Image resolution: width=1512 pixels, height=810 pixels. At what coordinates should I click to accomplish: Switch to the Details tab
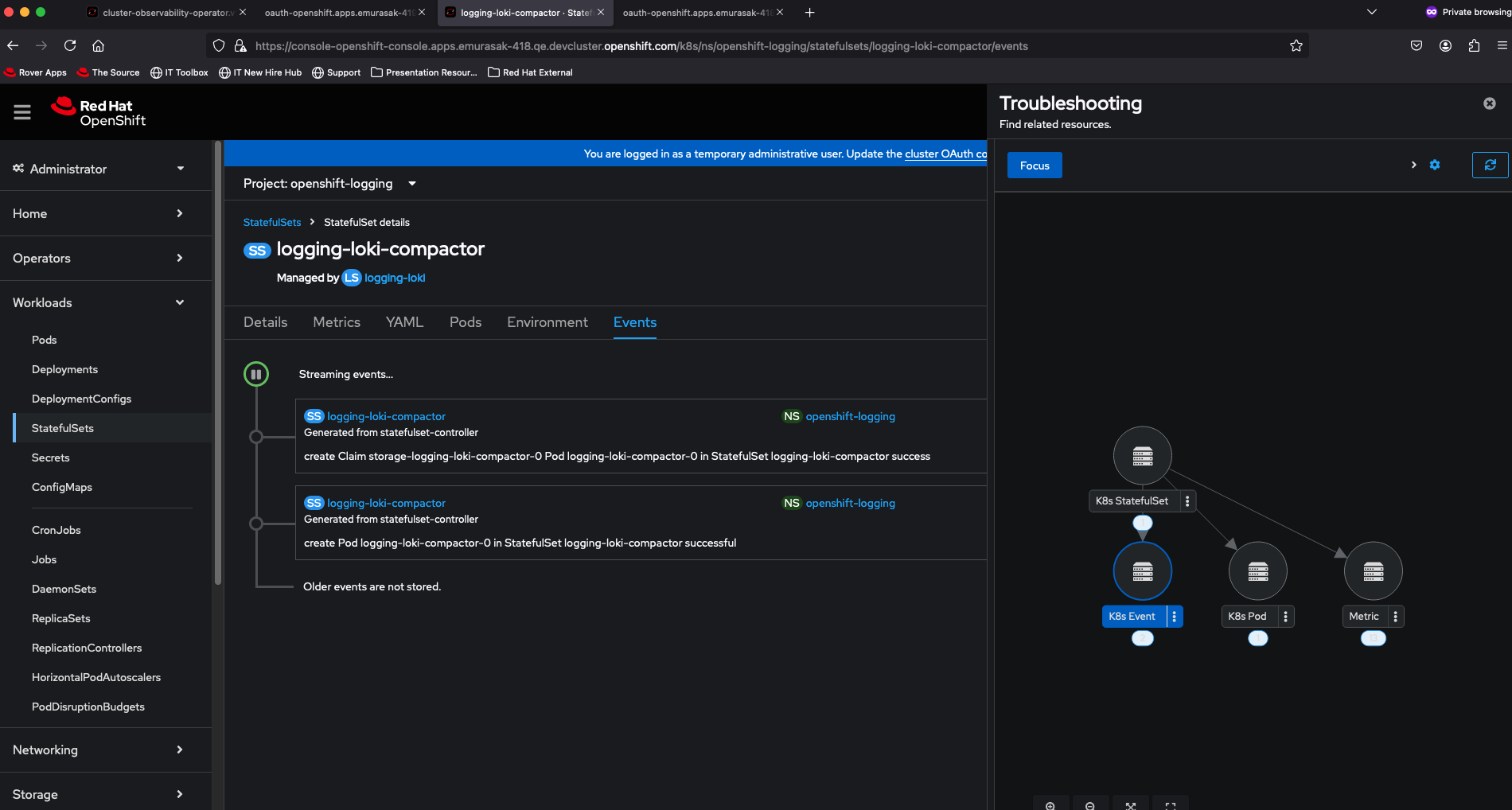pos(265,322)
